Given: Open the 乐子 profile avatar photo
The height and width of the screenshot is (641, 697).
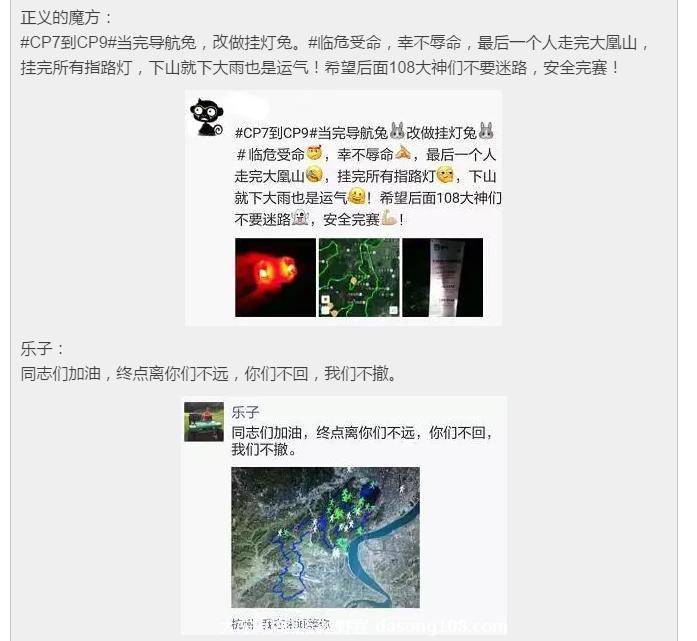Looking at the screenshot, I should pos(204,422).
